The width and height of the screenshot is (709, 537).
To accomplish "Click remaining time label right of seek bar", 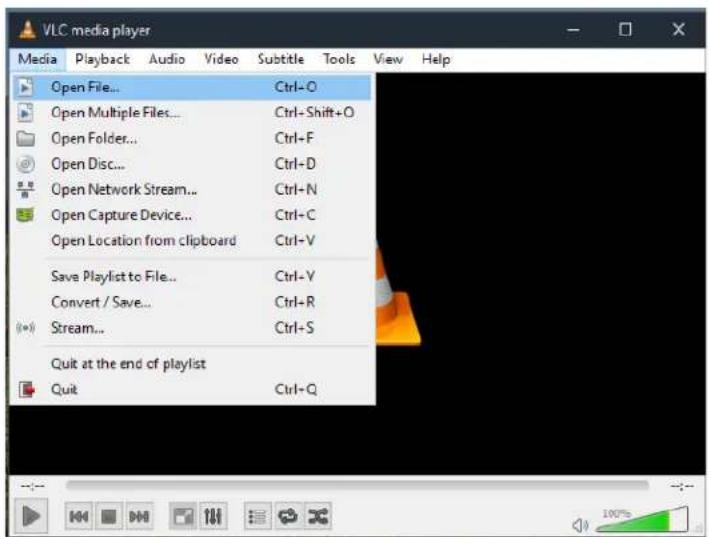I will (x=682, y=486).
